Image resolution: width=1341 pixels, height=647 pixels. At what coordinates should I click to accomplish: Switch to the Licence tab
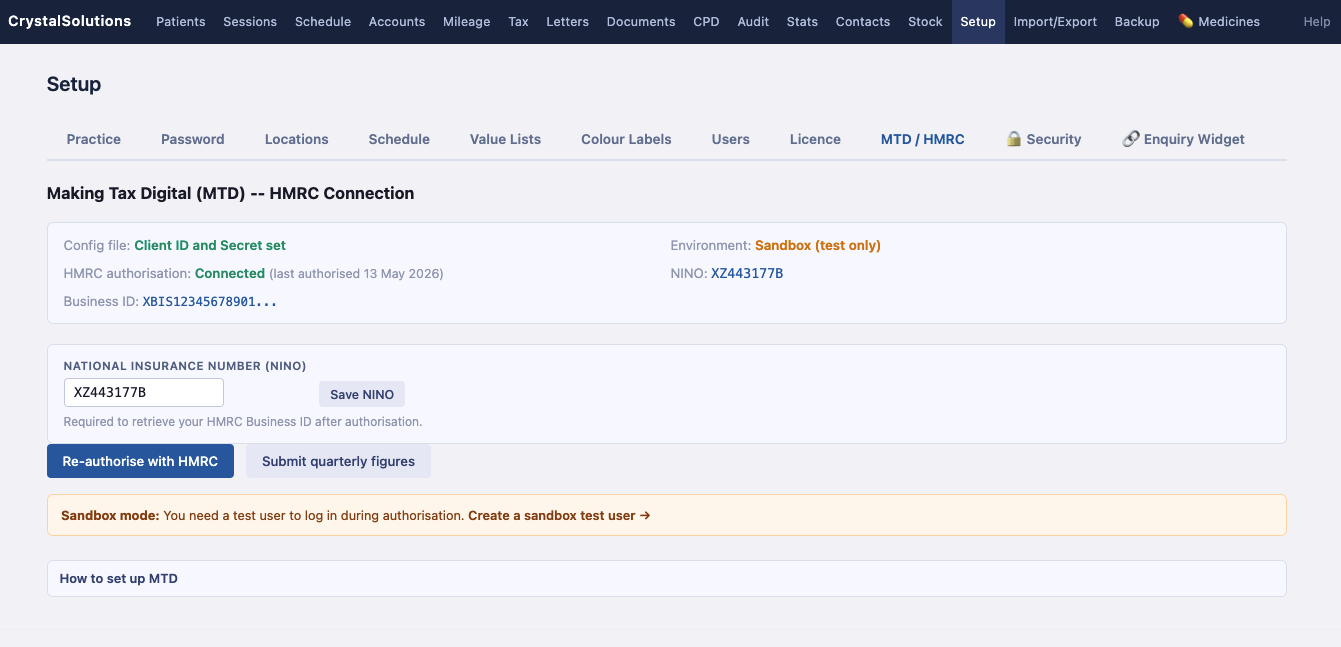815,139
